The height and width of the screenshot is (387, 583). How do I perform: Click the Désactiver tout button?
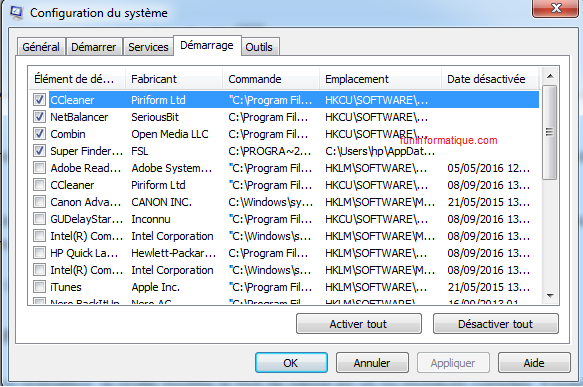pyautogui.click(x=496, y=324)
